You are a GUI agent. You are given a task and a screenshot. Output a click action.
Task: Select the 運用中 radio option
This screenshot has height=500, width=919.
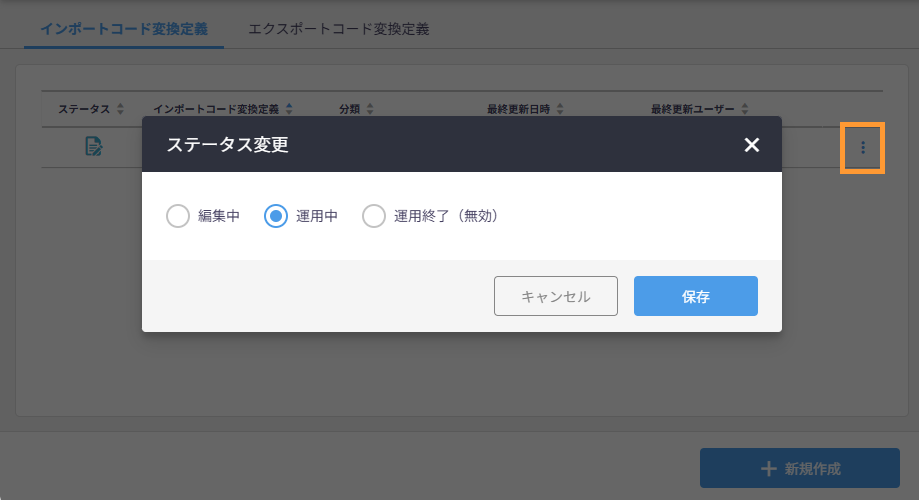275,216
